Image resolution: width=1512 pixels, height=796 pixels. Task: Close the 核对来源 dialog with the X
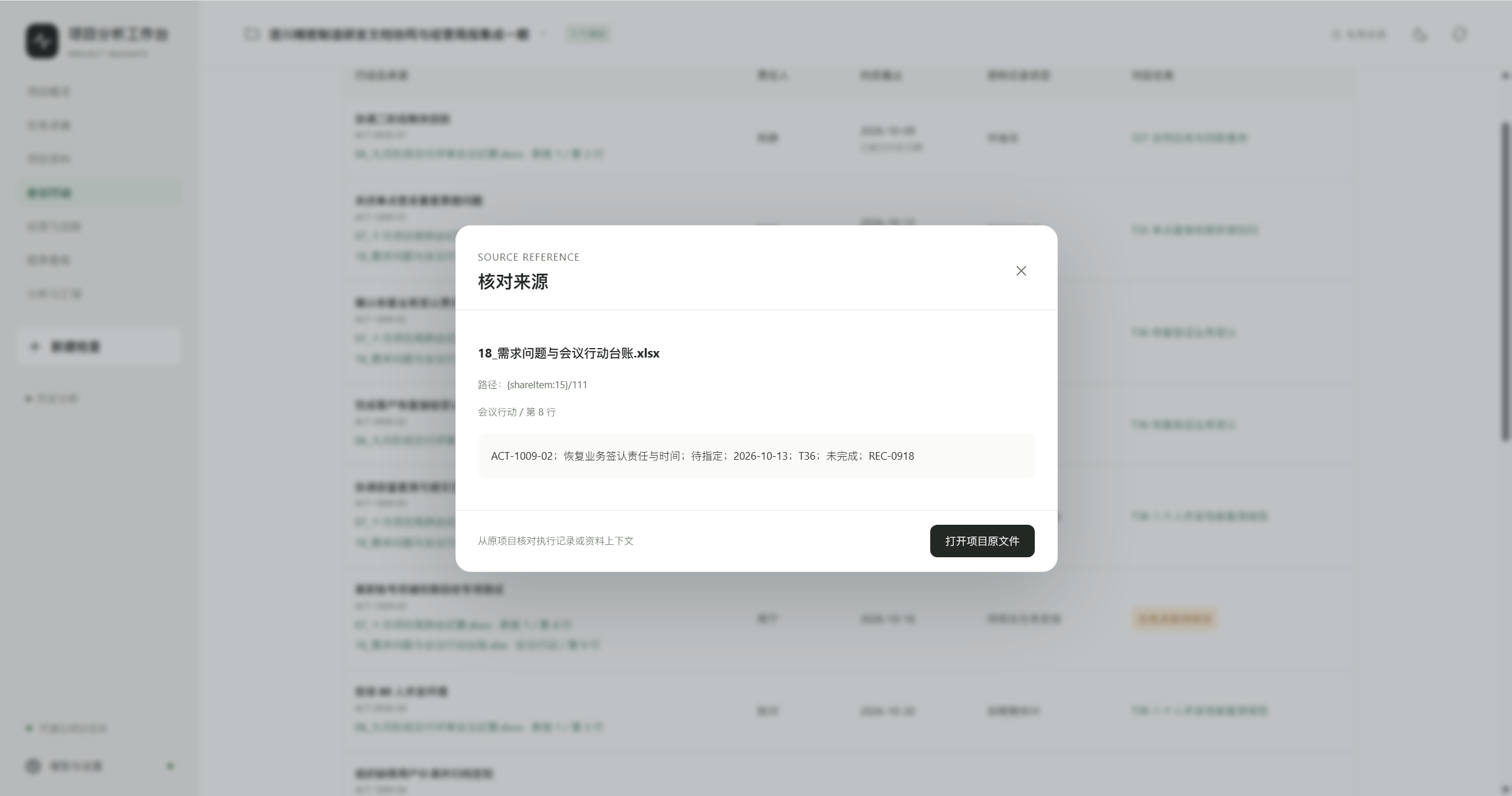pyautogui.click(x=1021, y=271)
